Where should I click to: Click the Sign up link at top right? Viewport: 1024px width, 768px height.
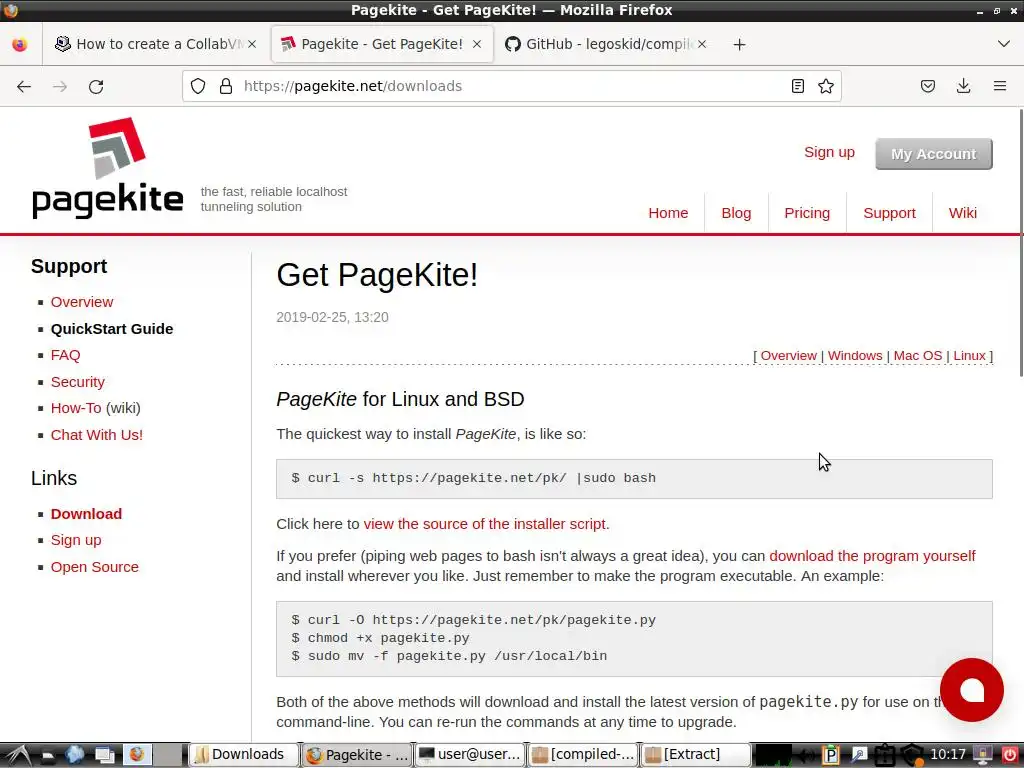829,152
